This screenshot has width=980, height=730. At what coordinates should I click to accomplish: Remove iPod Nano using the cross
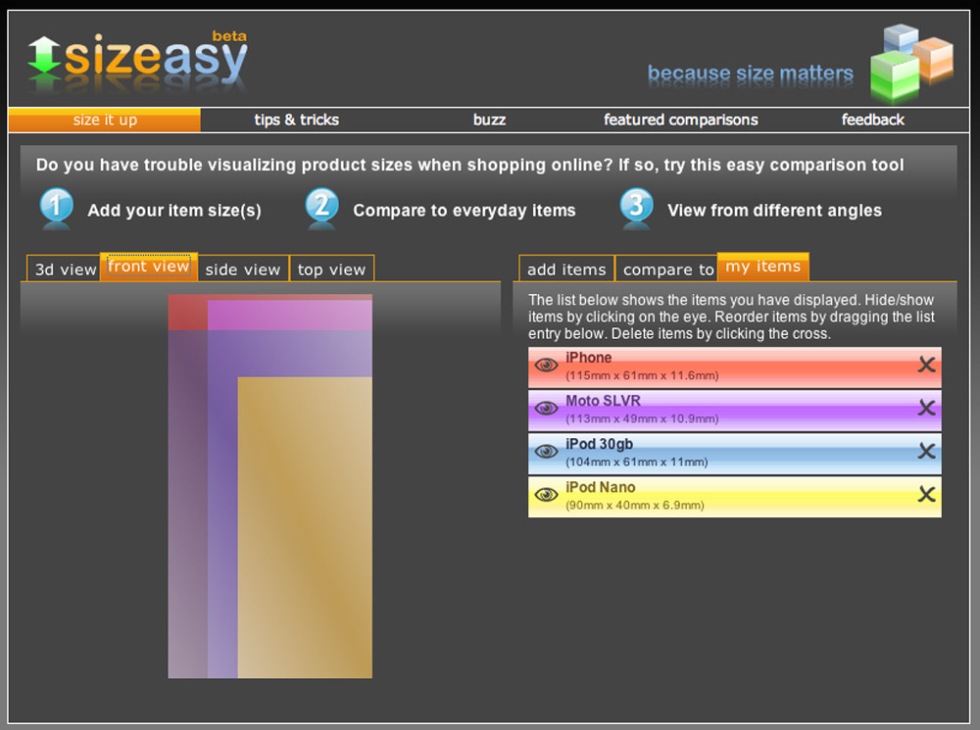[x=926, y=494]
